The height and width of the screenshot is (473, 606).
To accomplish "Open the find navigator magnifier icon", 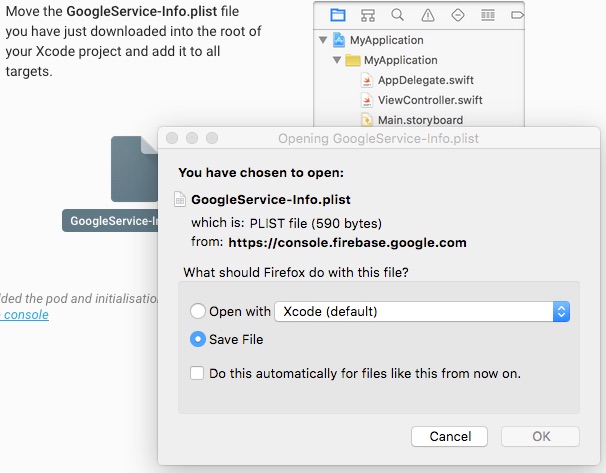I will pos(397,15).
